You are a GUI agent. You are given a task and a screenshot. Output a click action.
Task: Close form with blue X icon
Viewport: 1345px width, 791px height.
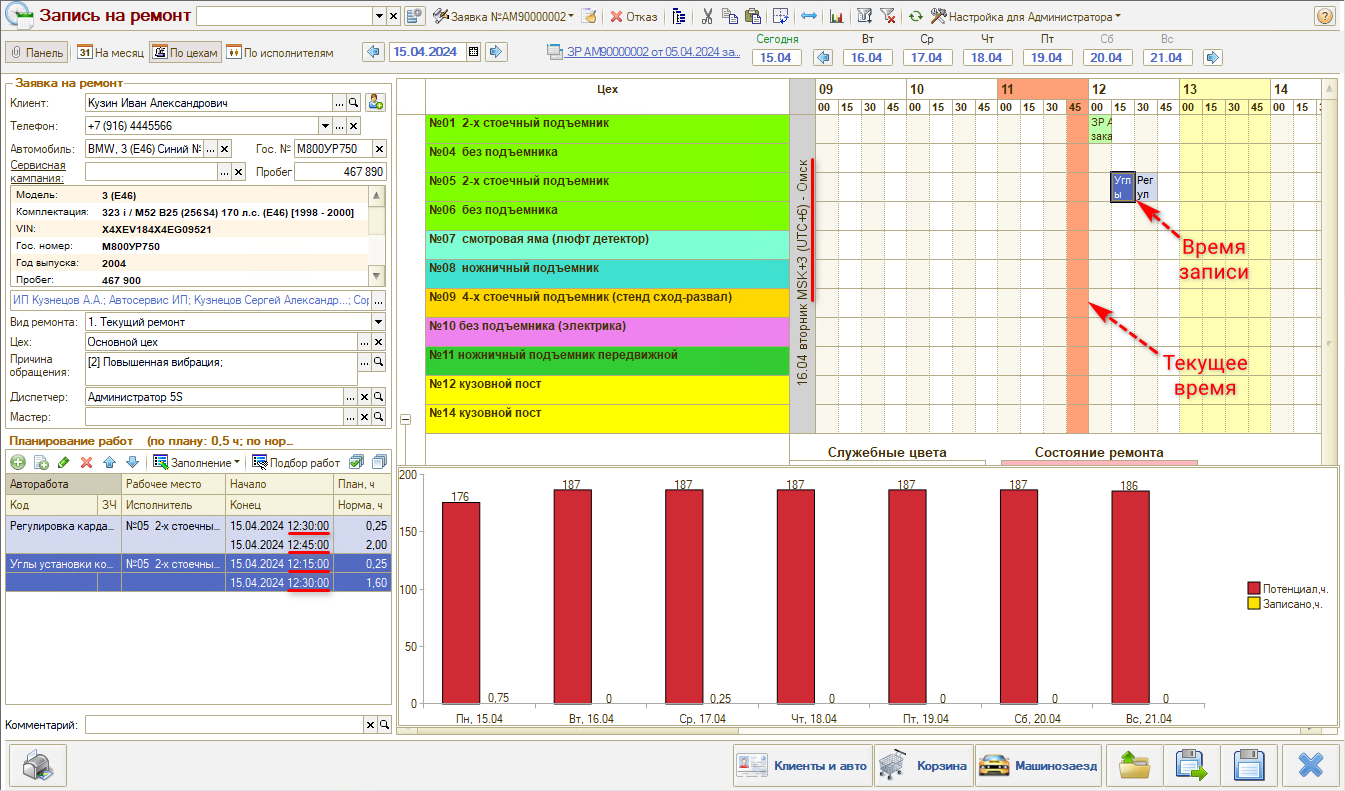(1311, 766)
